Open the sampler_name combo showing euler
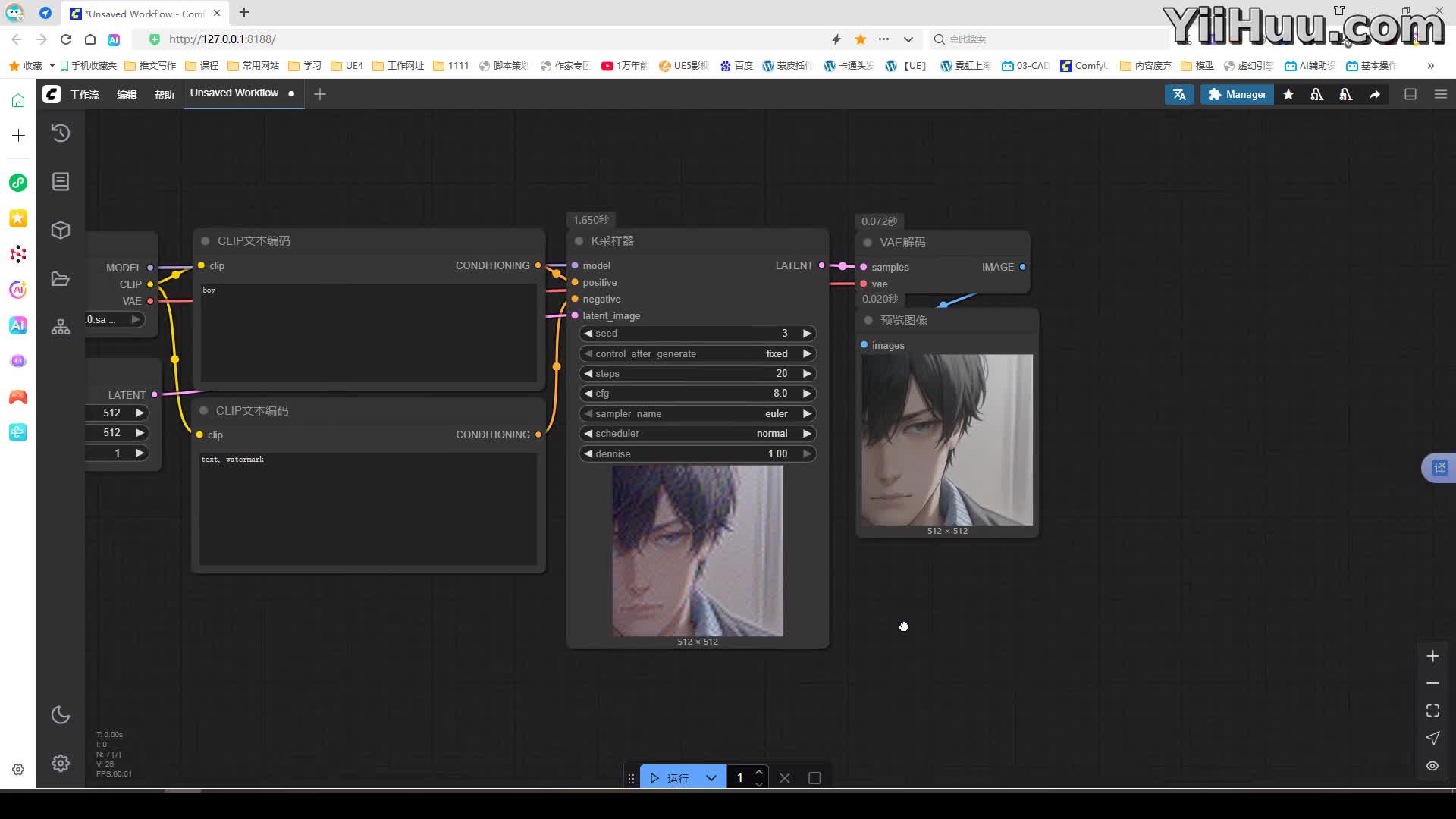Viewport: 1456px width, 819px height. [697, 413]
